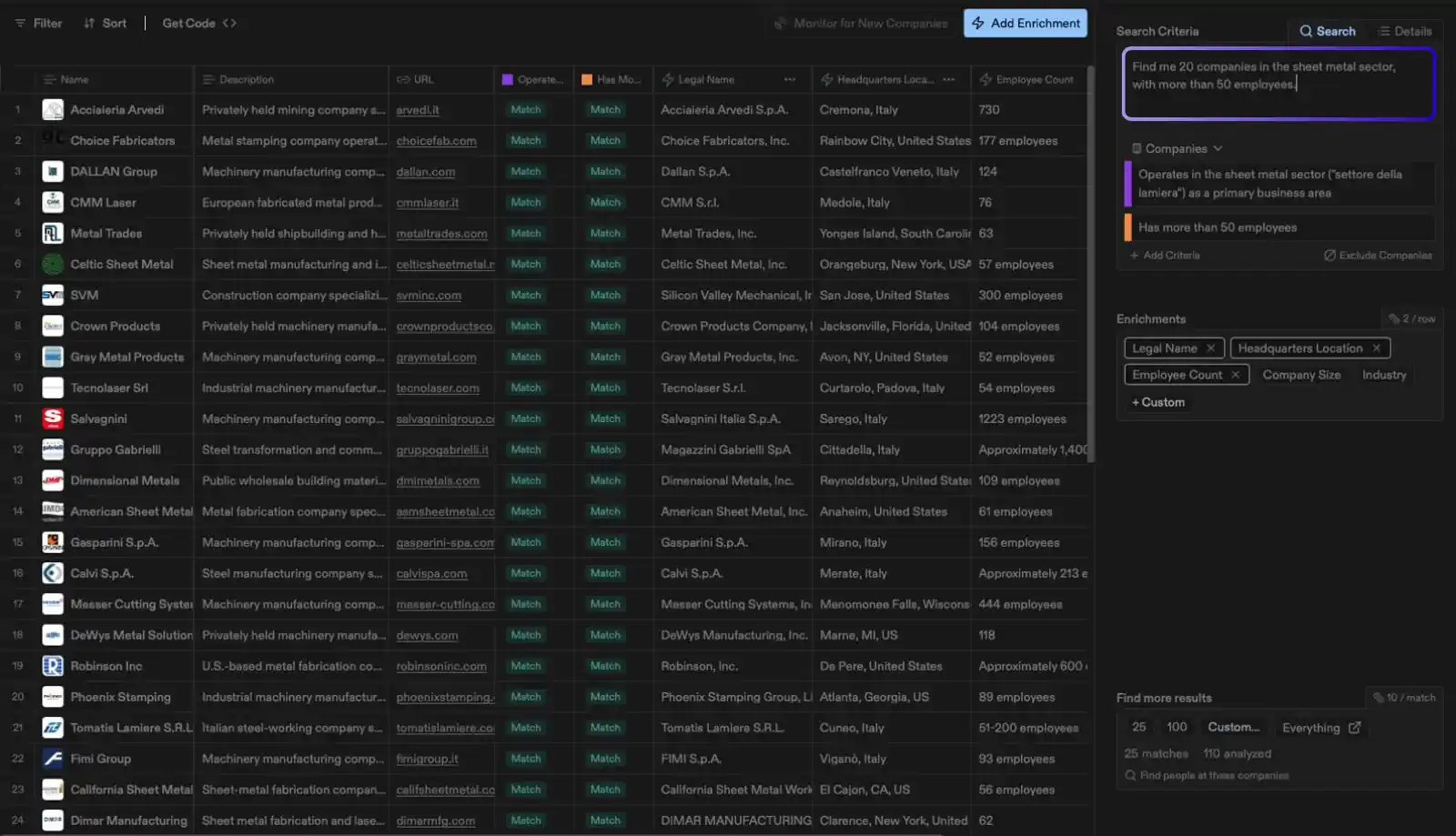Click Robinson Inc logo icon
The width and height of the screenshot is (1456, 836).
tap(53, 667)
